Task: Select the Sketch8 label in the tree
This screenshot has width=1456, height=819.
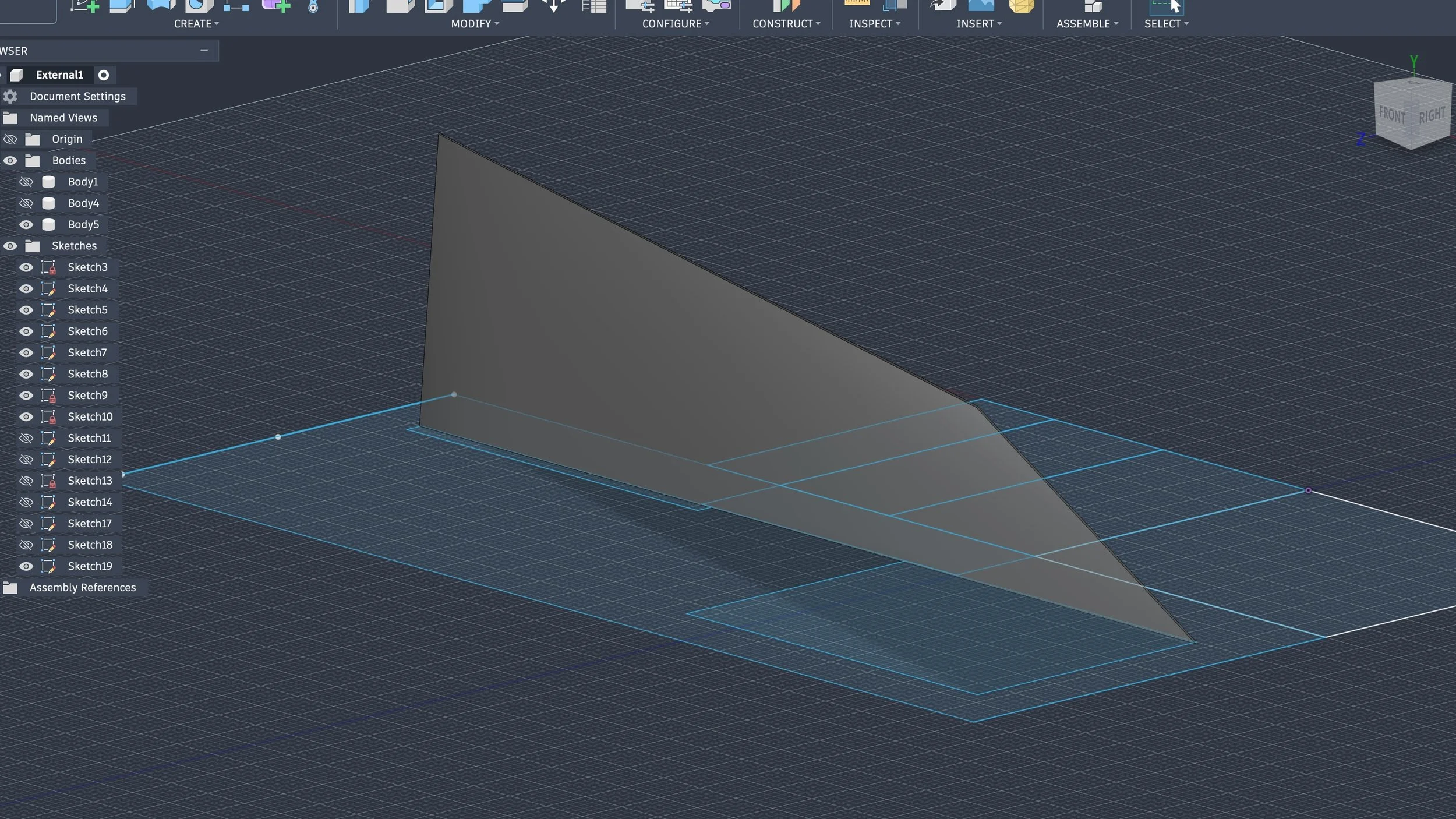Action: tap(88, 374)
